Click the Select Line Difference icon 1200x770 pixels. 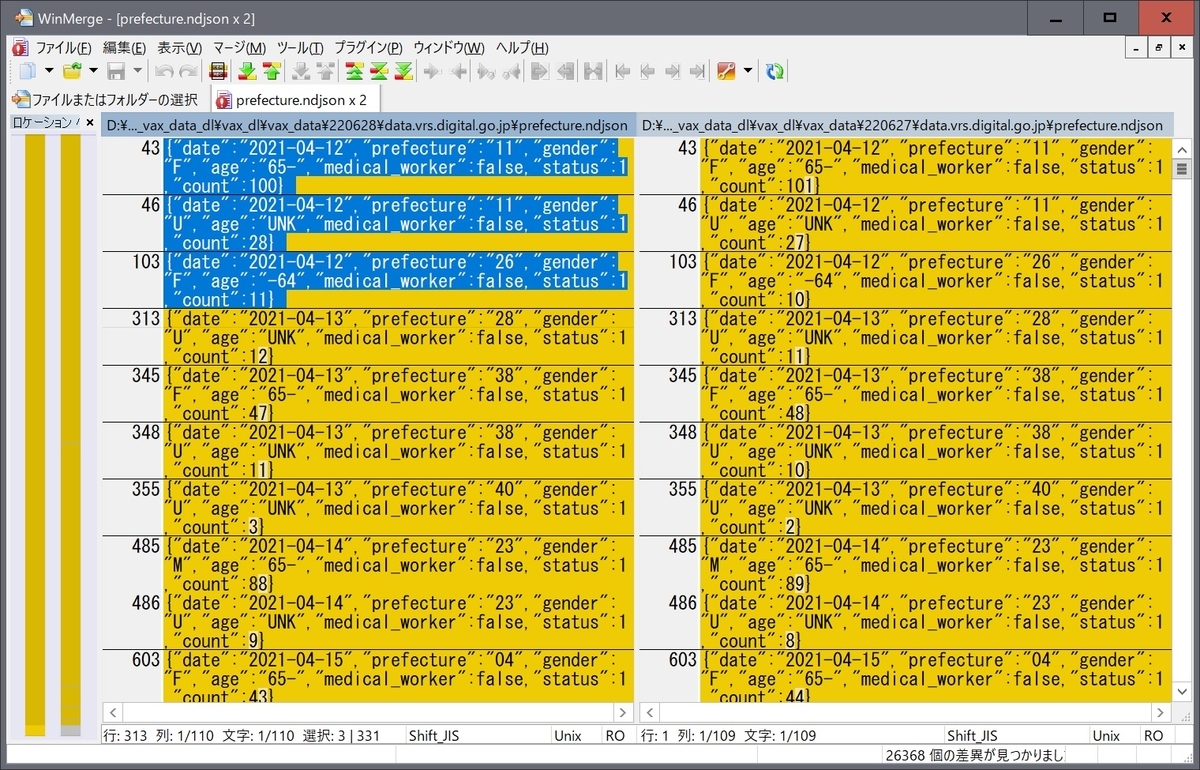click(217, 71)
